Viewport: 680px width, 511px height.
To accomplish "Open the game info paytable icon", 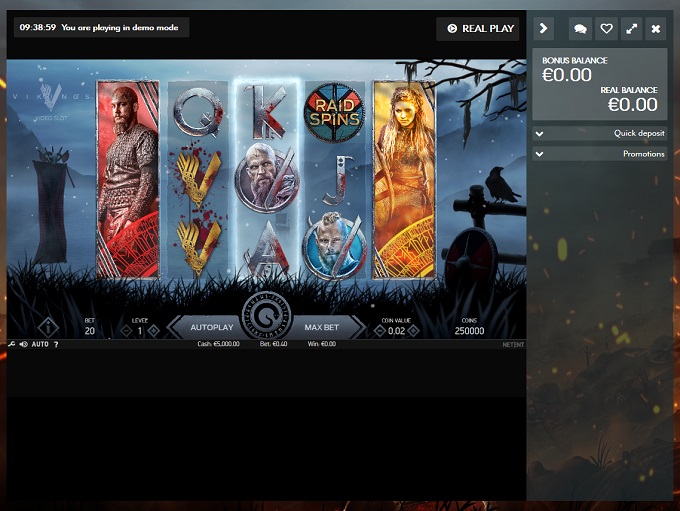I will point(48,327).
